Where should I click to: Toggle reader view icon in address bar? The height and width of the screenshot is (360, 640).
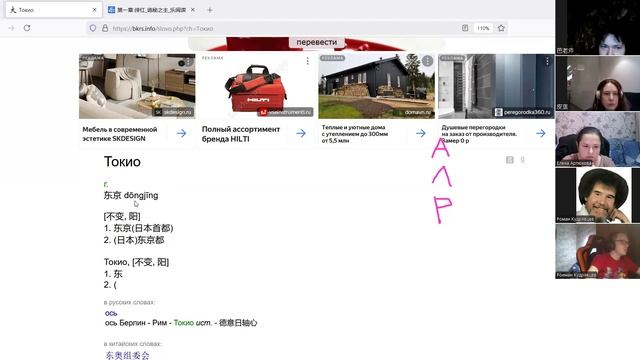click(x=465, y=28)
